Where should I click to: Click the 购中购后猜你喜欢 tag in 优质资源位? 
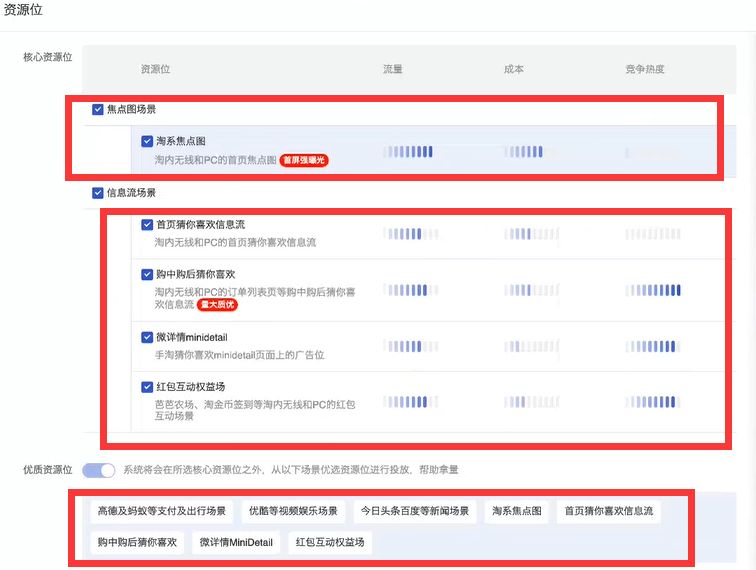pos(137,543)
